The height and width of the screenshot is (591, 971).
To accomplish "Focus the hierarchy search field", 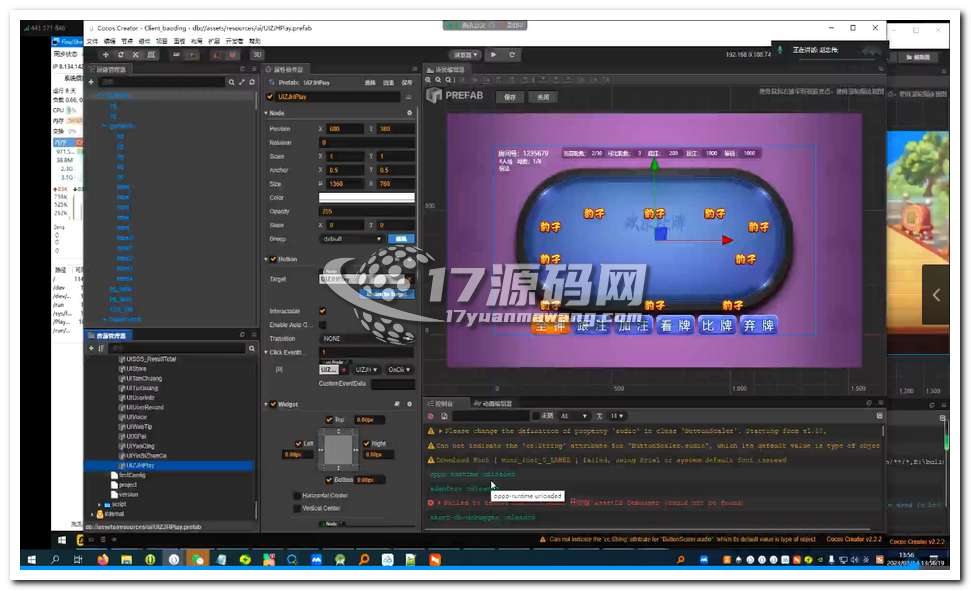I will pyautogui.click(x=162, y=82).
